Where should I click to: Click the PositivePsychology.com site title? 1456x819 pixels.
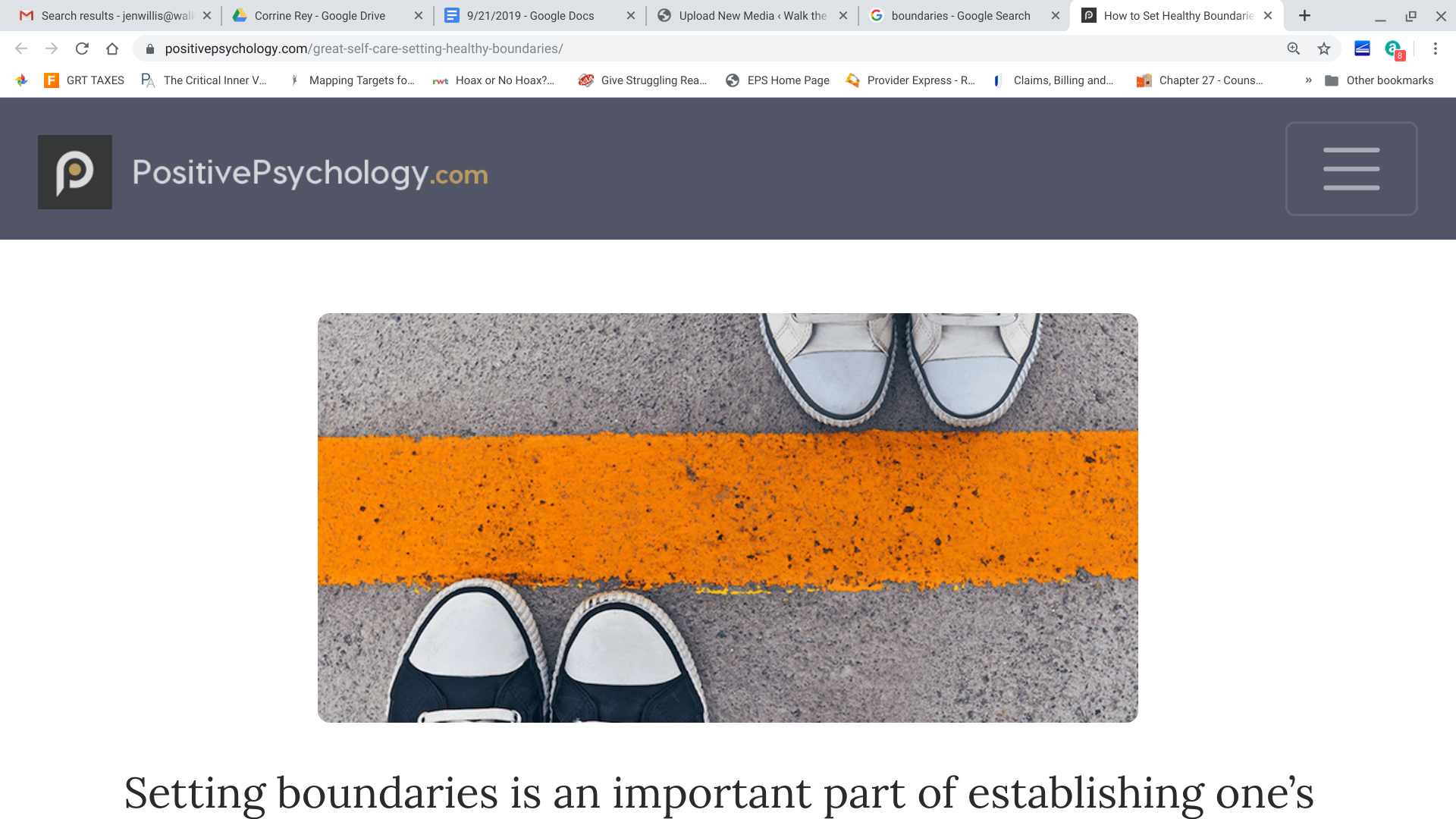pyautogui.click(x=310, y=173)
